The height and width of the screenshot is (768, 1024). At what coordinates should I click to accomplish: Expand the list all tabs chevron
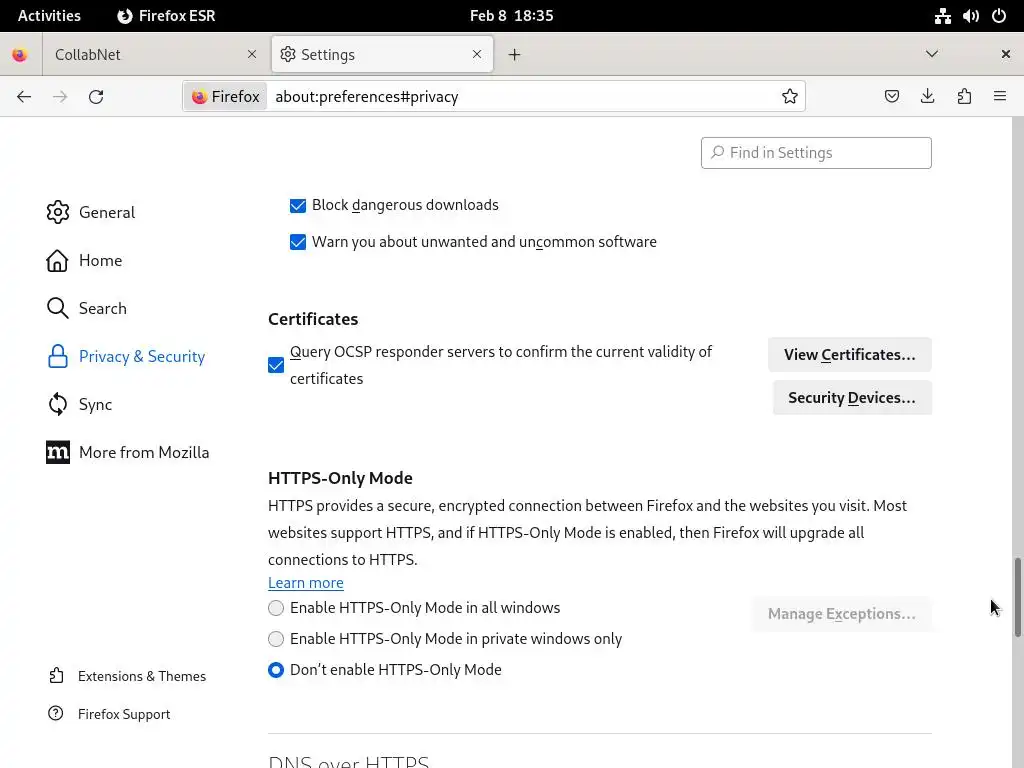(932, 54)
